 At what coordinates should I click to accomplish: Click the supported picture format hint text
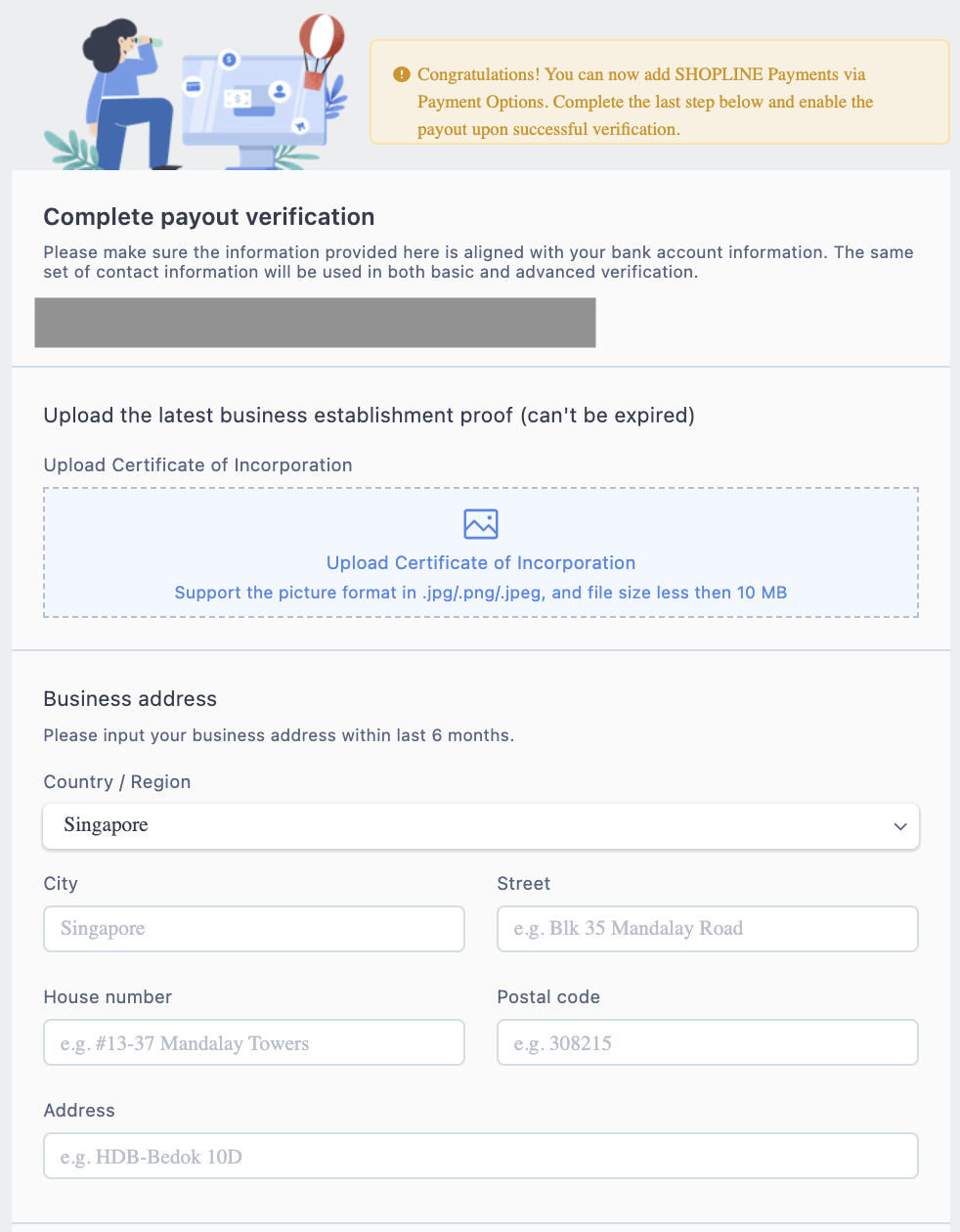[481, 593]
